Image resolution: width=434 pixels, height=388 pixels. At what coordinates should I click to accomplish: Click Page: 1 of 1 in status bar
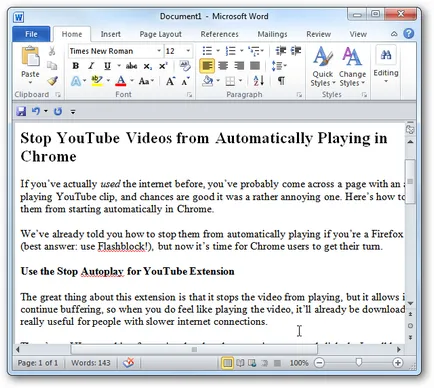point(38,363)
